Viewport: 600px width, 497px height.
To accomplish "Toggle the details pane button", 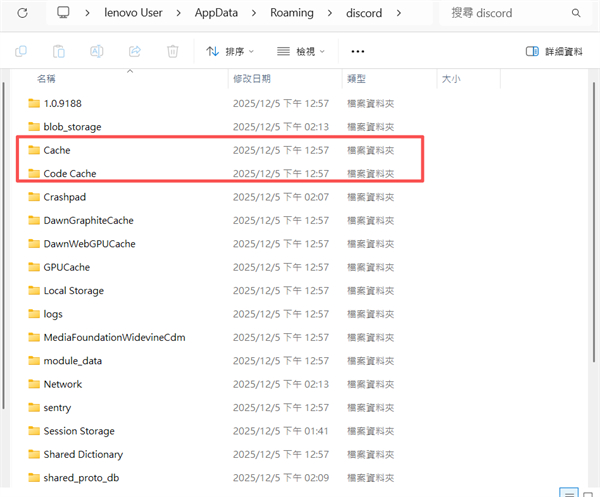I will coord(554,51).
